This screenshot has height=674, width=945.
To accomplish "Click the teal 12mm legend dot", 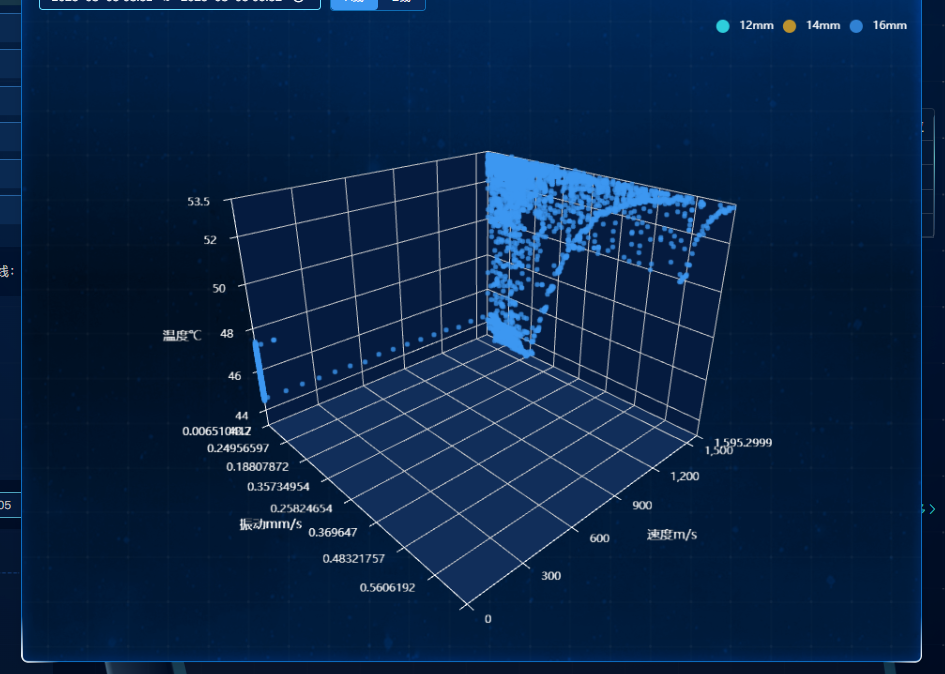I will (x=722, y=25).
